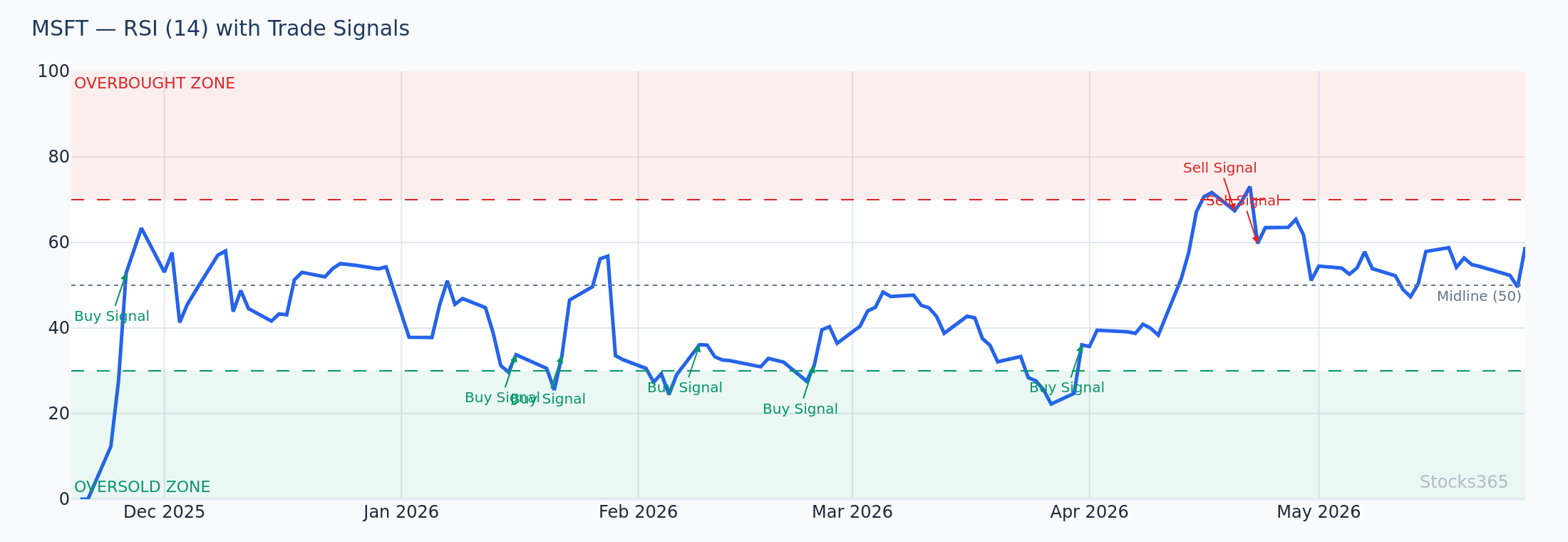The height and width of the screenshot is (542, 1568).
Task: Click the y-axis value "0"
Action: point(64,499)
